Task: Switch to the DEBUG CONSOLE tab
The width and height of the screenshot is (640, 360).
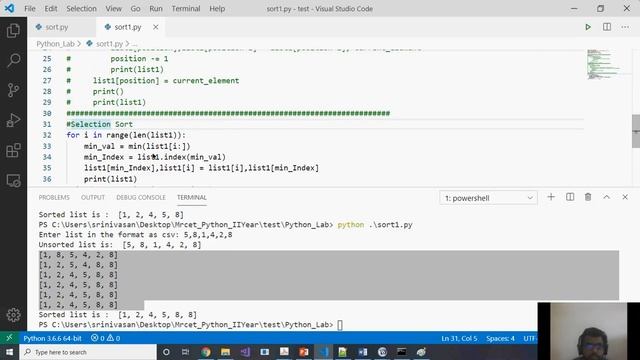Action: tap(141, 197)
